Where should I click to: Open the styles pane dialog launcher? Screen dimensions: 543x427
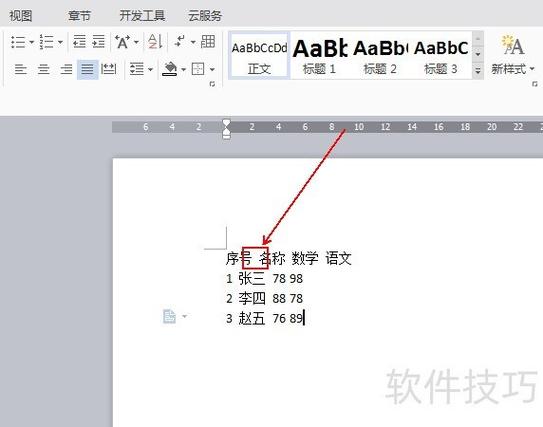(535, 84)
